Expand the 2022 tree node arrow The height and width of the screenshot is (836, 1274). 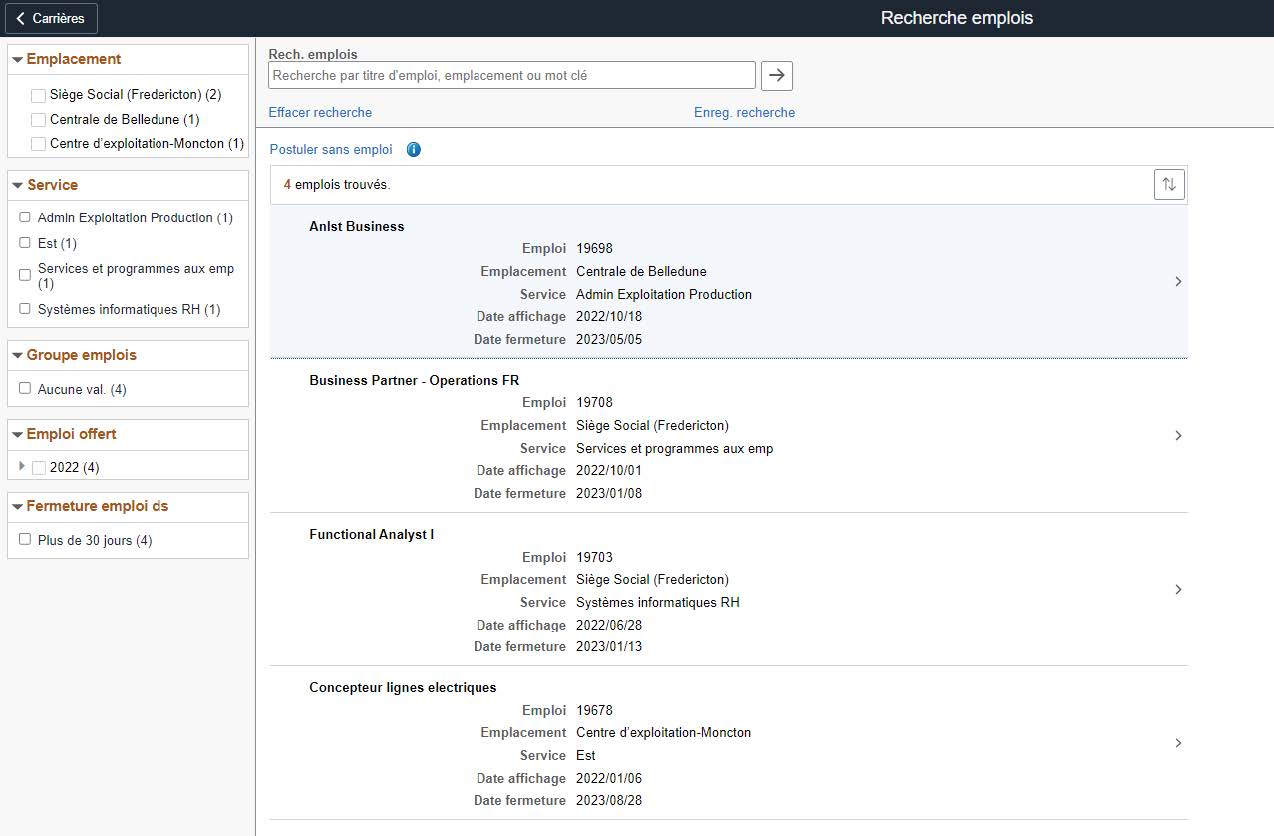(x=22, y=467)
